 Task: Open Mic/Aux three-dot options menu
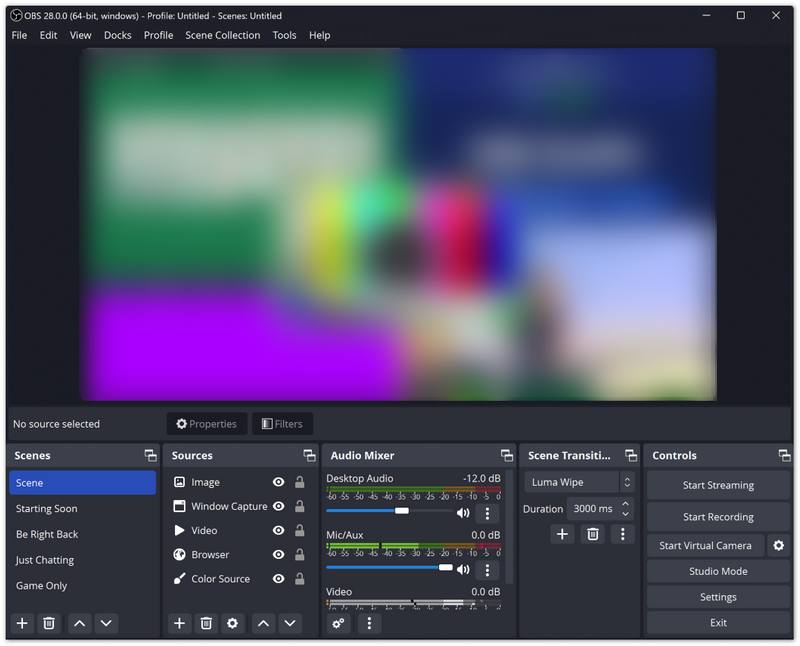[487, 569]
